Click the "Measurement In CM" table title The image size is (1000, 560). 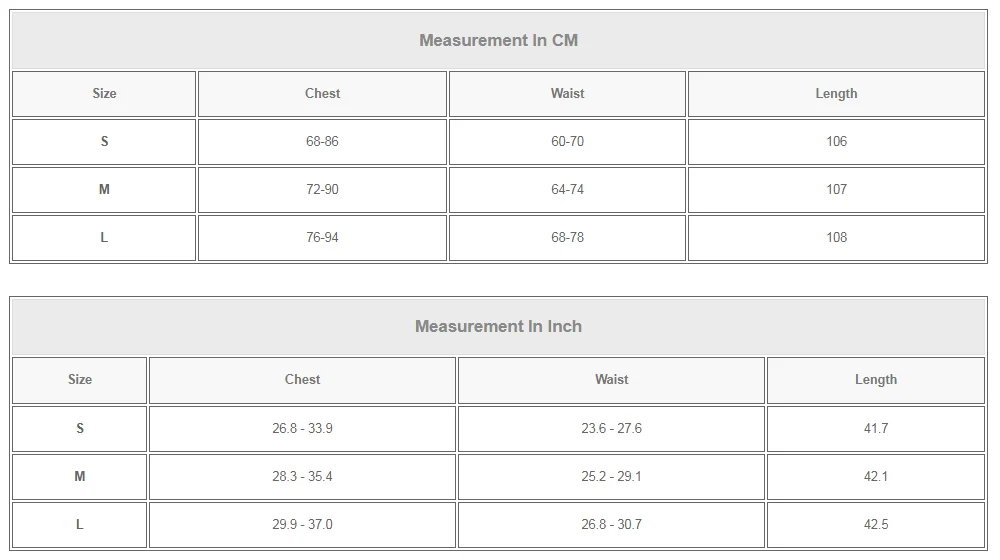(498, 41)
